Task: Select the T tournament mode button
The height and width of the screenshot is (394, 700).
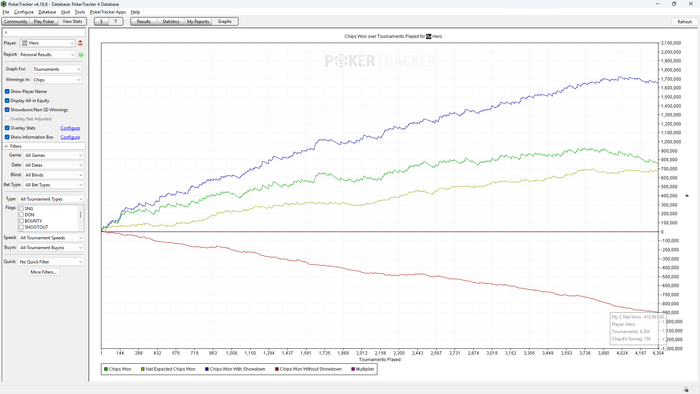Action: pos(116,21)
